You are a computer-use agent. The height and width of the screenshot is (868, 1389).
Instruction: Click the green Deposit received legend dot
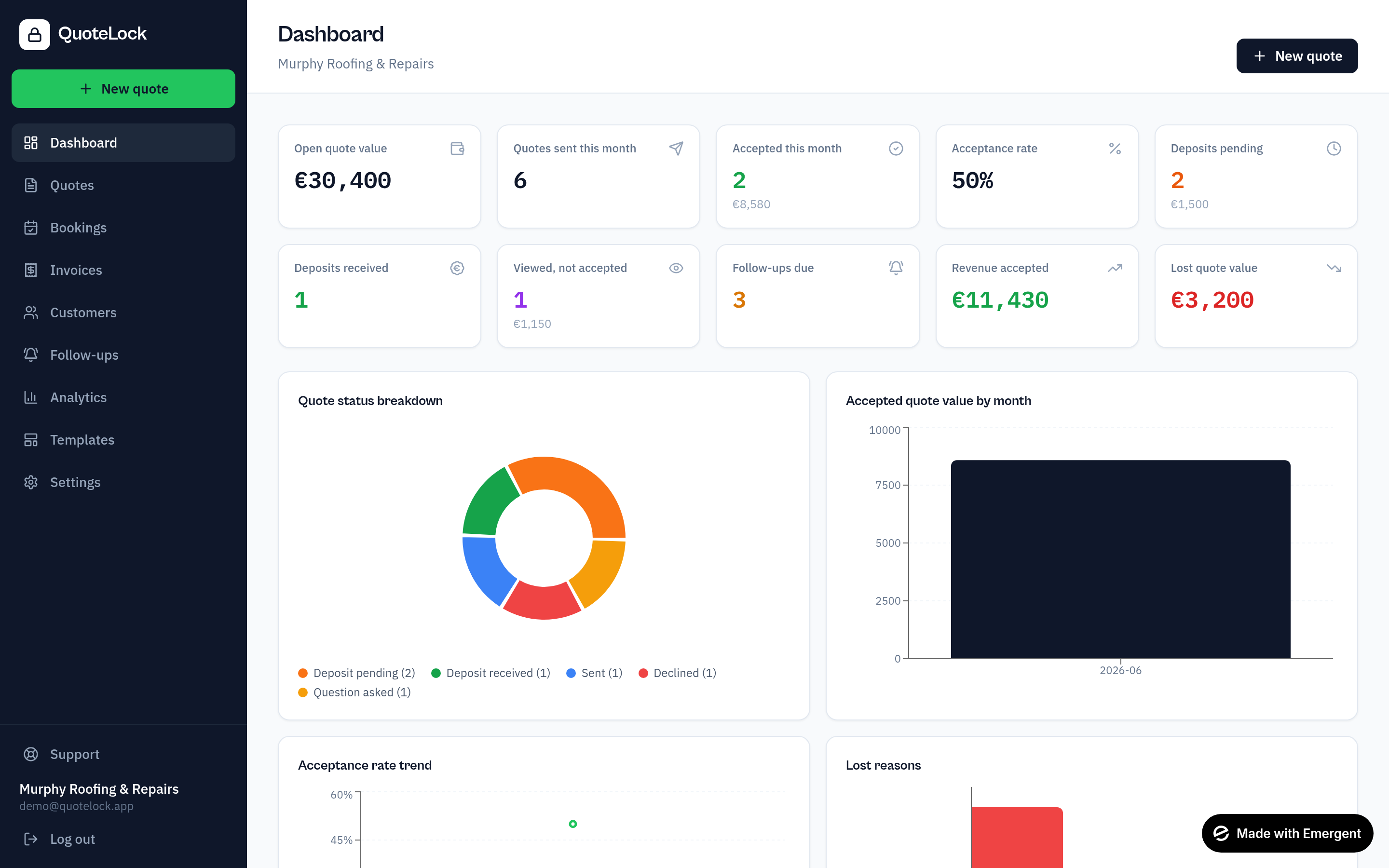(436, 673)
